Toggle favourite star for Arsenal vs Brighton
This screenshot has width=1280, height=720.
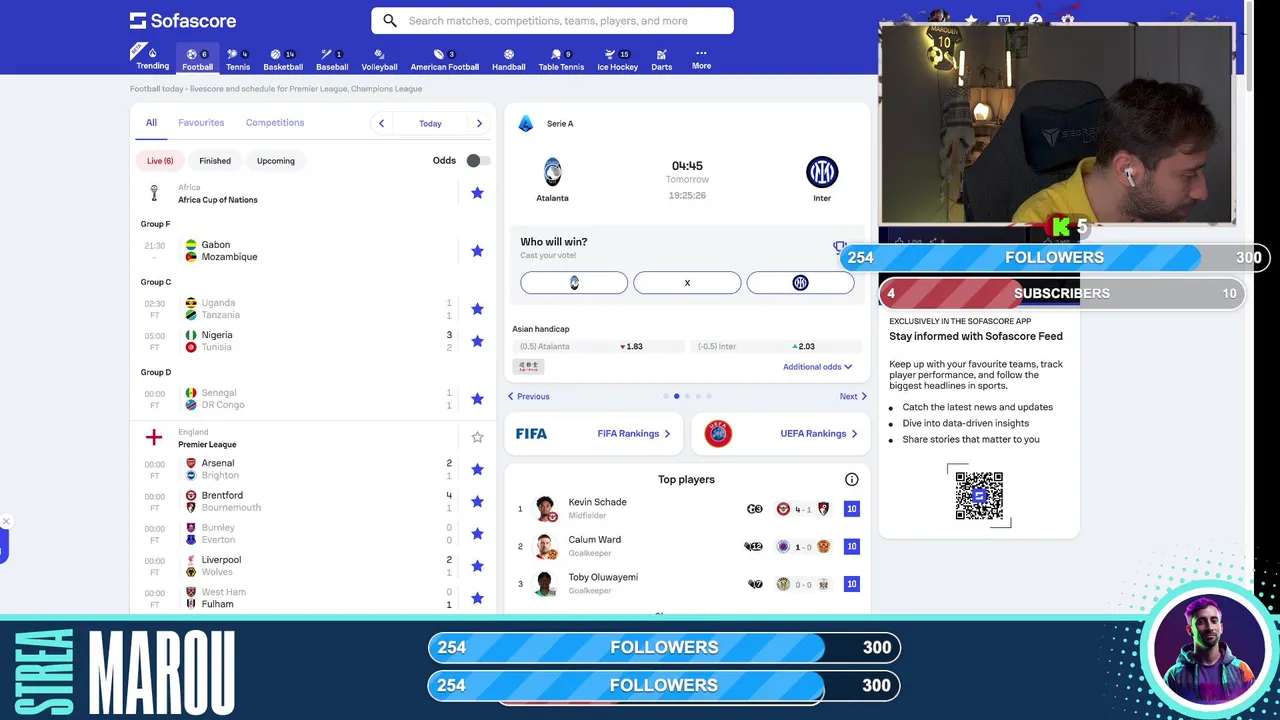tap(477, 469)
